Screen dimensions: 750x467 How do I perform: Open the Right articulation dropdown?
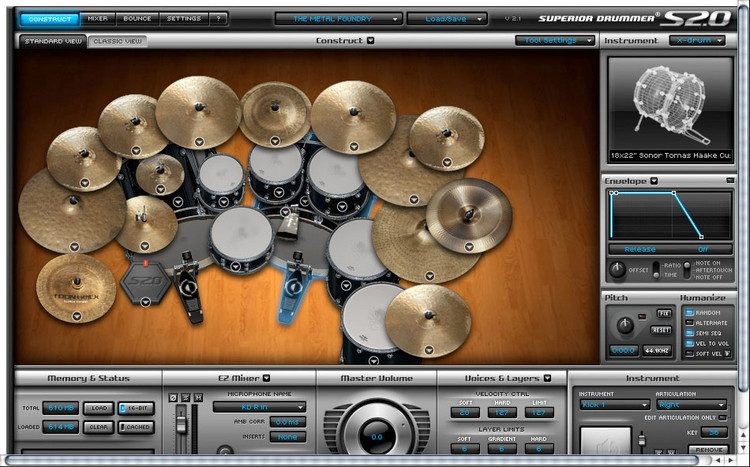[x=691, y=404]
